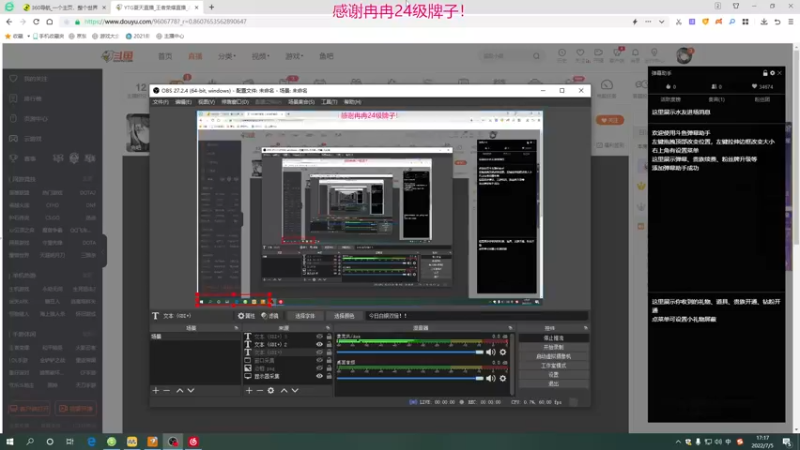The image size is (800, 450).
Task: Toggle lock on 显示器采集 source
Action: (329, 376)
